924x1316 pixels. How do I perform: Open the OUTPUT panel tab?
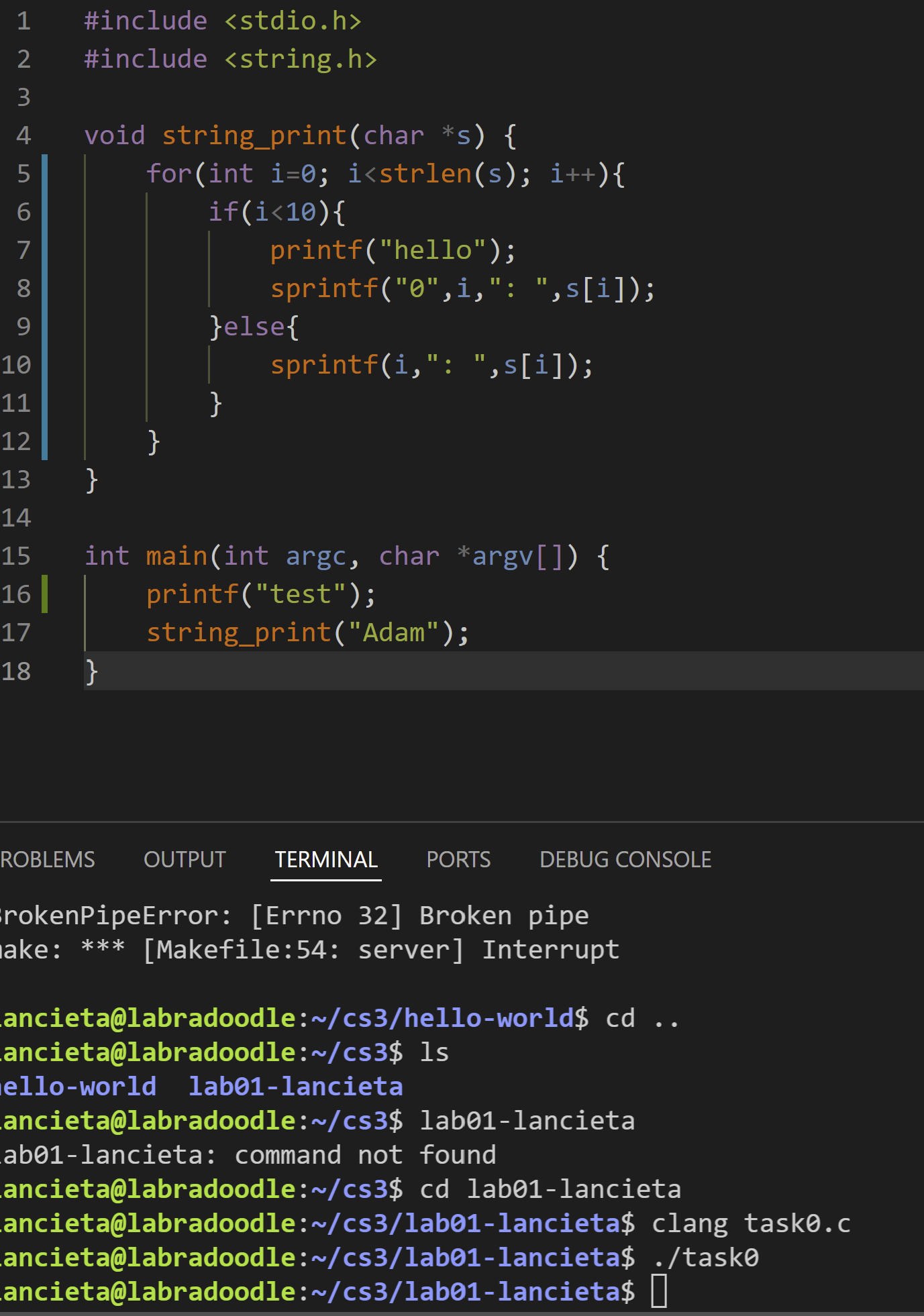[185, 859]
